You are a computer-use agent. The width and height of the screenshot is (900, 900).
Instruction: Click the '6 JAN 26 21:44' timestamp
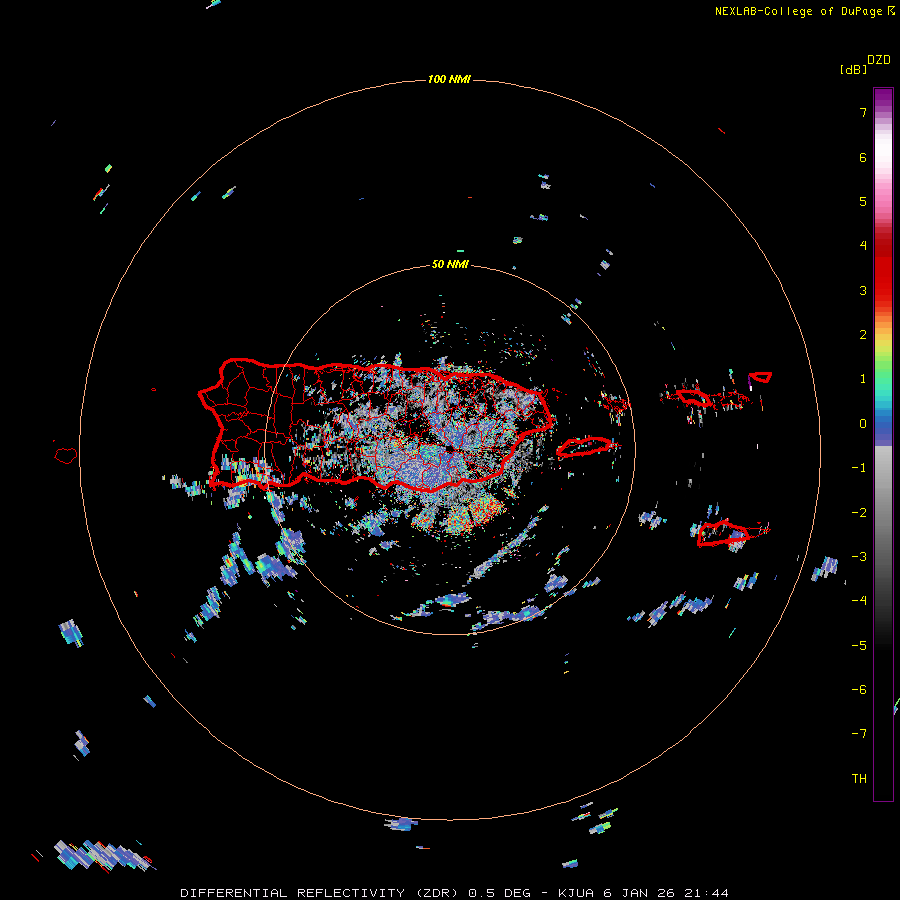(x=666, y=893)
